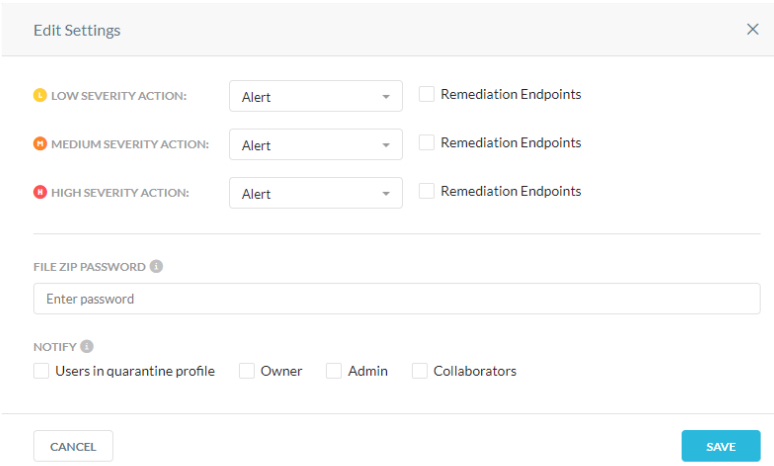Click the Edit Settings title
Image resolution: width=774 pixels, height=466 pixels.
tap(77, 31)
